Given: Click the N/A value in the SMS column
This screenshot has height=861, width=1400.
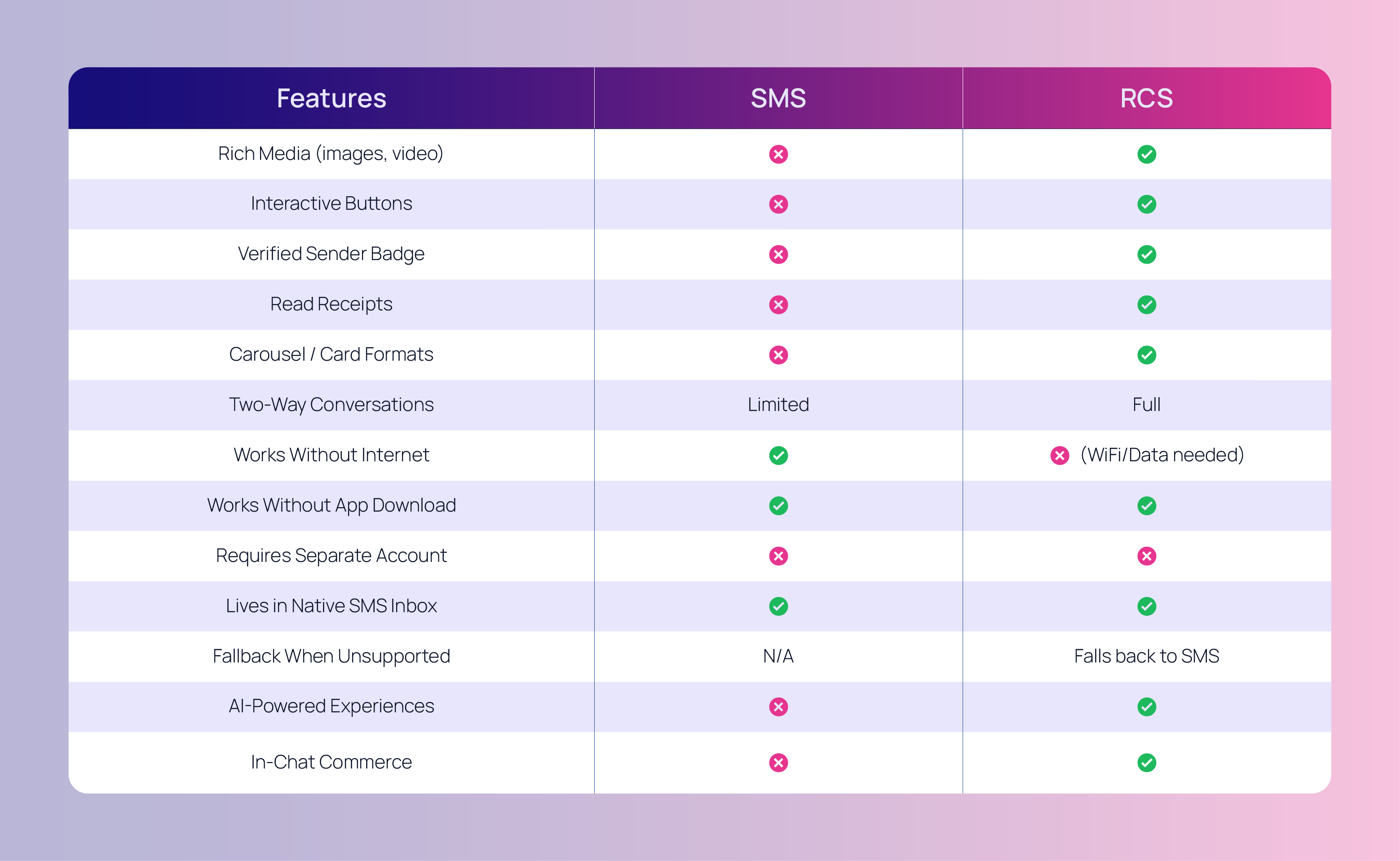Looking at the screenshot, I should (x=778, y=656).
